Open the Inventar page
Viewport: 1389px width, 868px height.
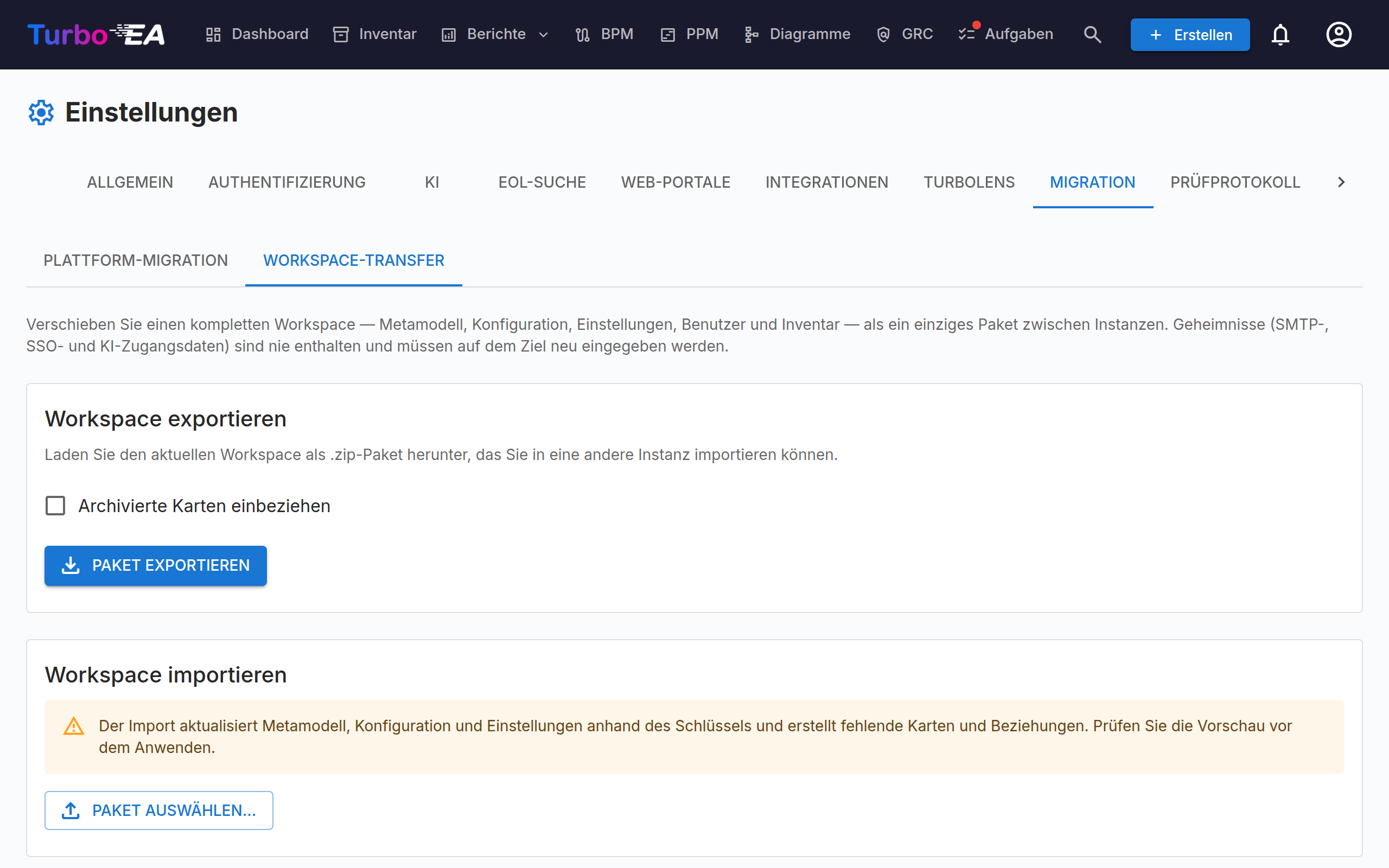pyautogui.click(x=375, y=34)
